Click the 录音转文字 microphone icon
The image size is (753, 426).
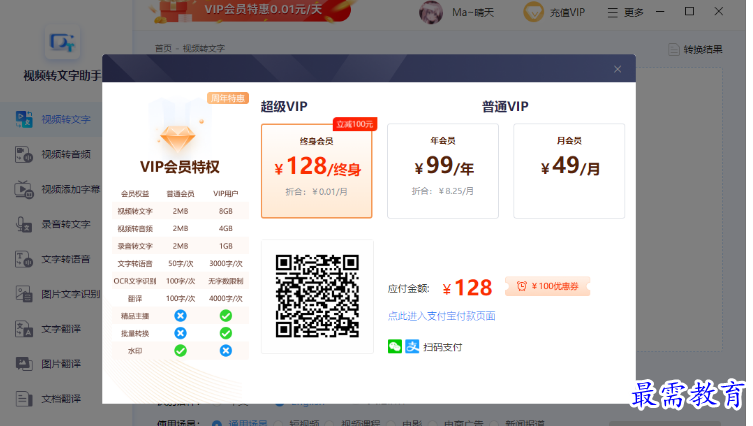point(24,224)
